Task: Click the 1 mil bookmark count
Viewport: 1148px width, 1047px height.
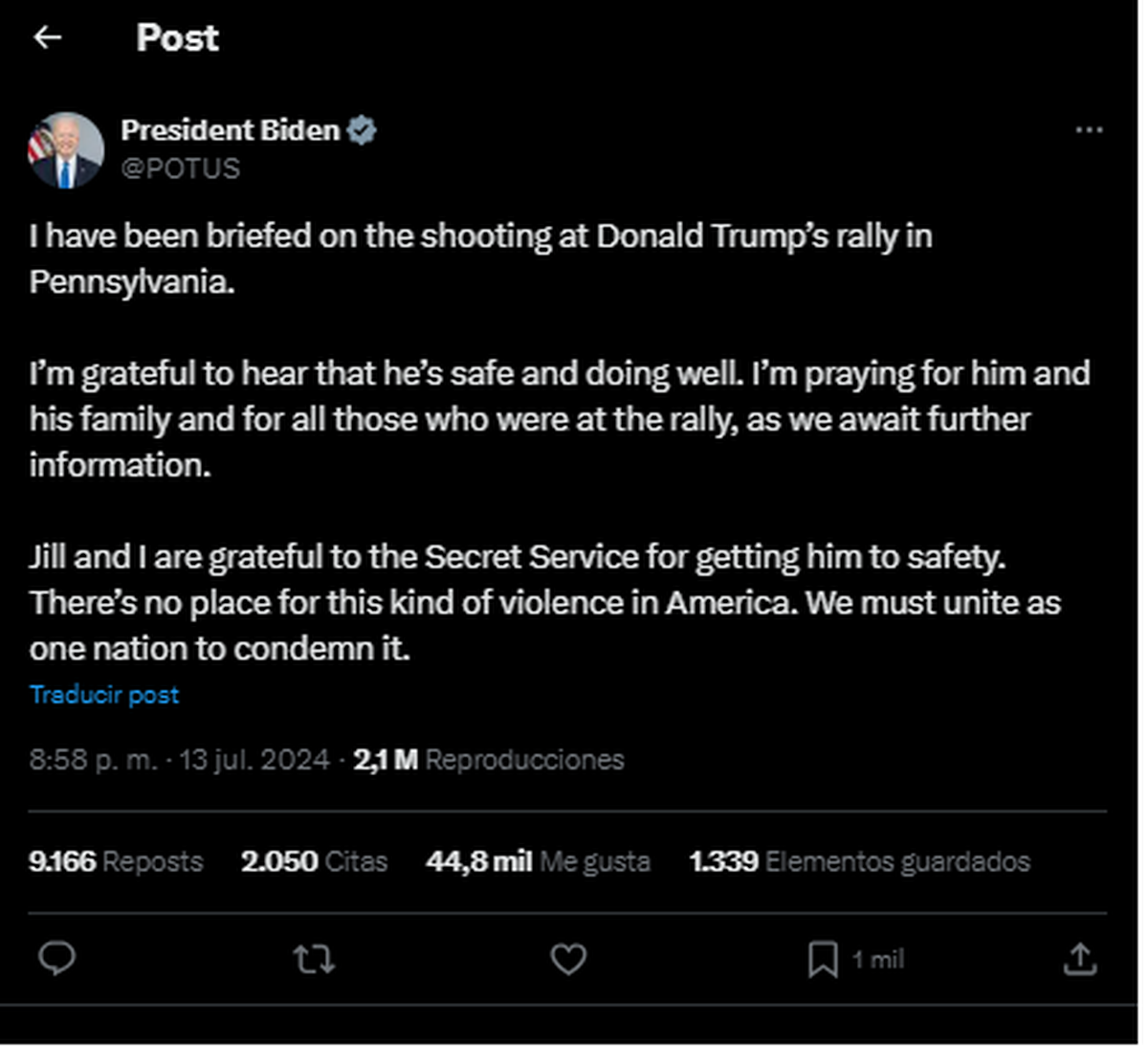Action: [x=877, y=959]
